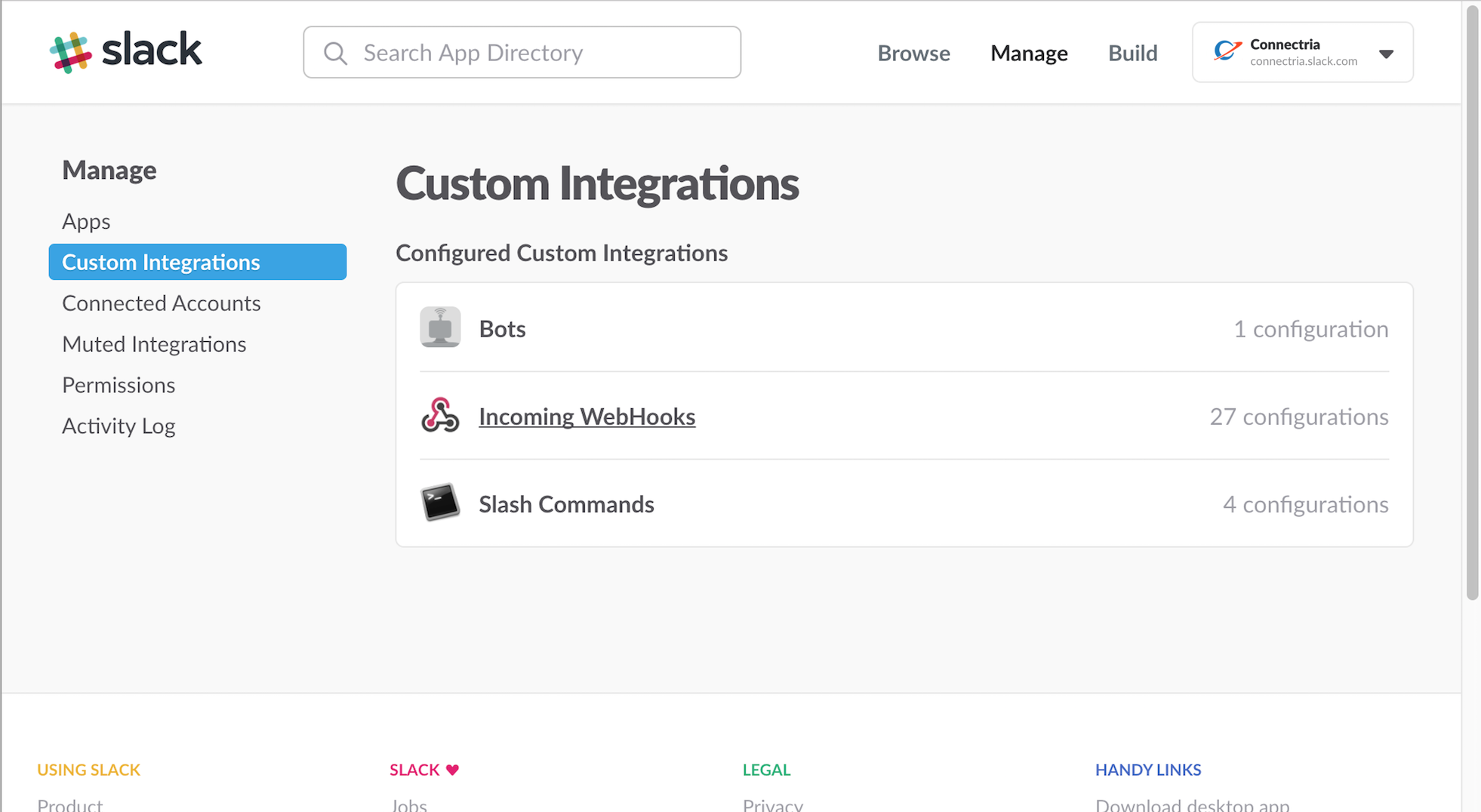Click the HANDY LINKS footer heading

[x=1148, y=770]
